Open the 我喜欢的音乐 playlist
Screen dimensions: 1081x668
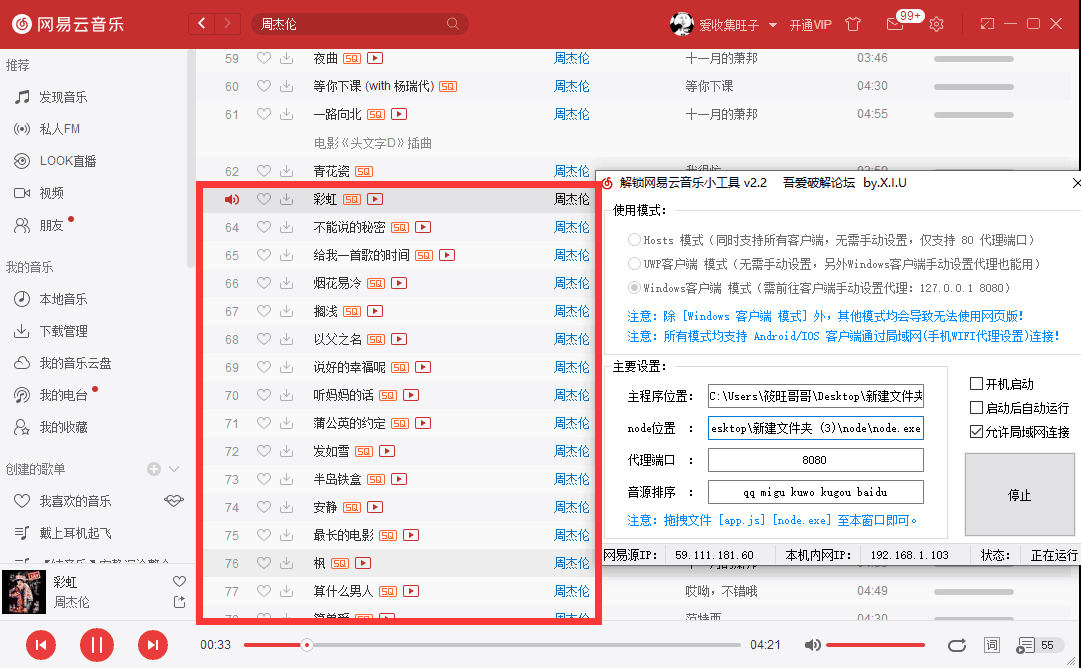tap(75, 501)
